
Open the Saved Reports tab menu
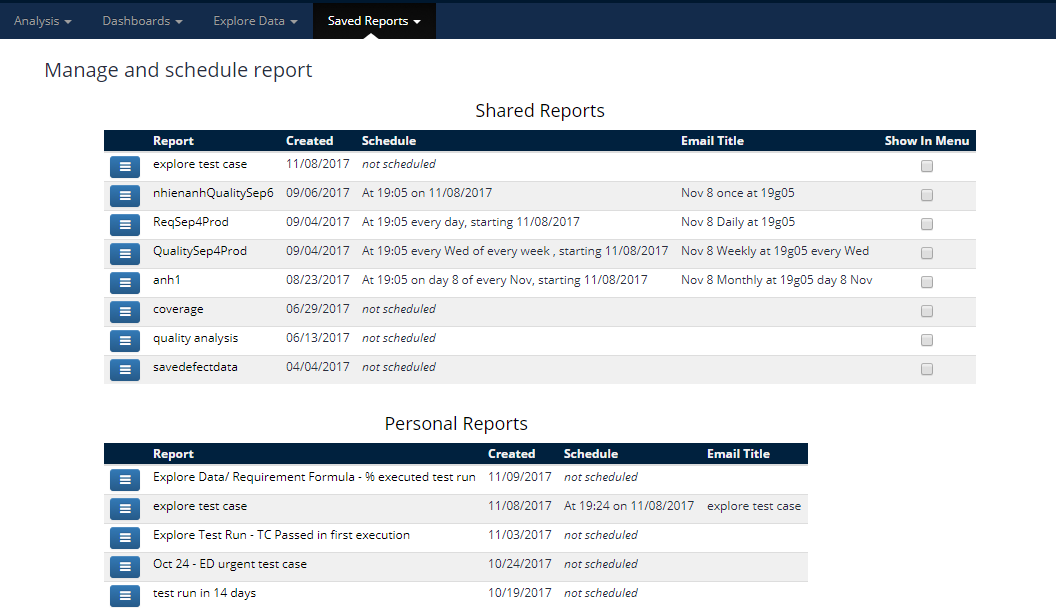click(374, 21)
